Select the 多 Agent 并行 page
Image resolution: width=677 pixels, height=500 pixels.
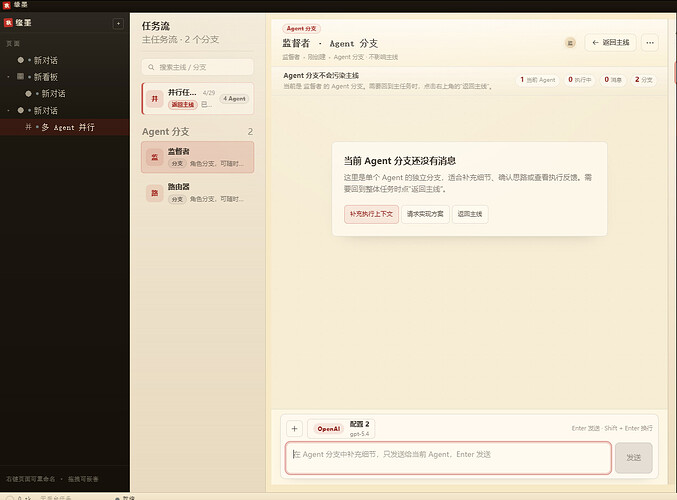coord(65,127)
